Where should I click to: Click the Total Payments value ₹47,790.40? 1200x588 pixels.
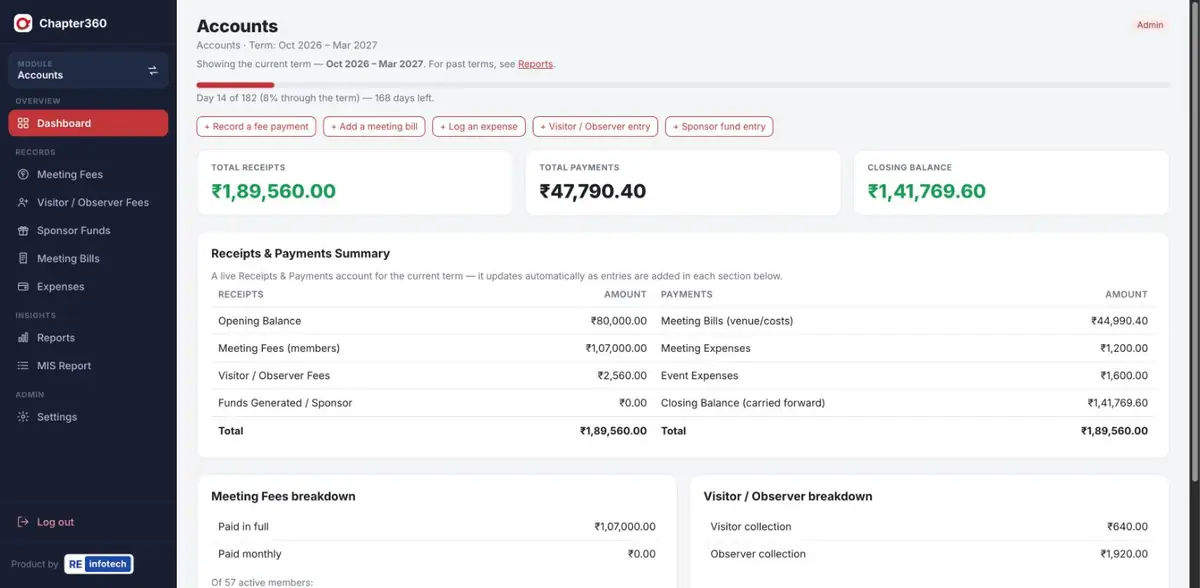pyautogui.click(x=592, y=191)
